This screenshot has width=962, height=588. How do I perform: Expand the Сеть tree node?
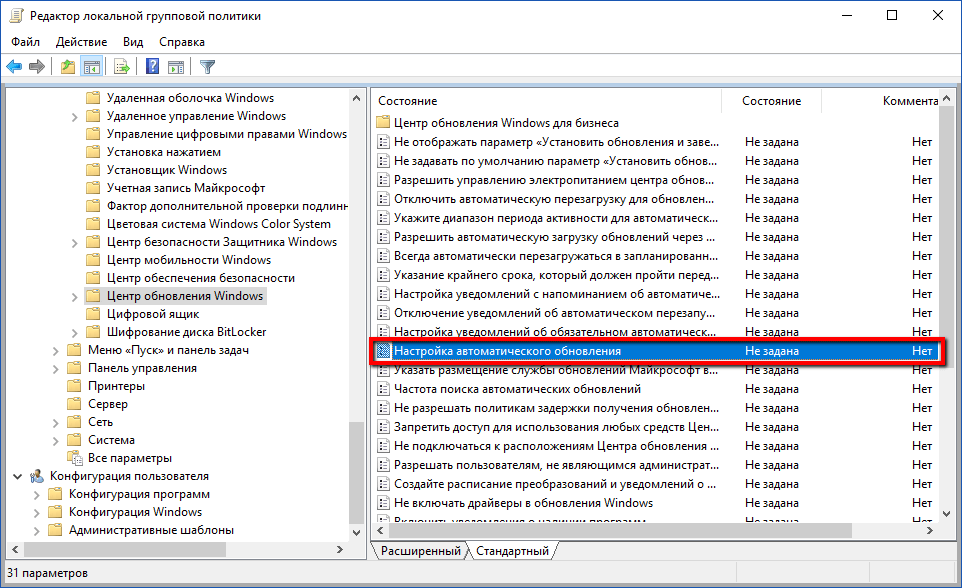pos(55,422)
